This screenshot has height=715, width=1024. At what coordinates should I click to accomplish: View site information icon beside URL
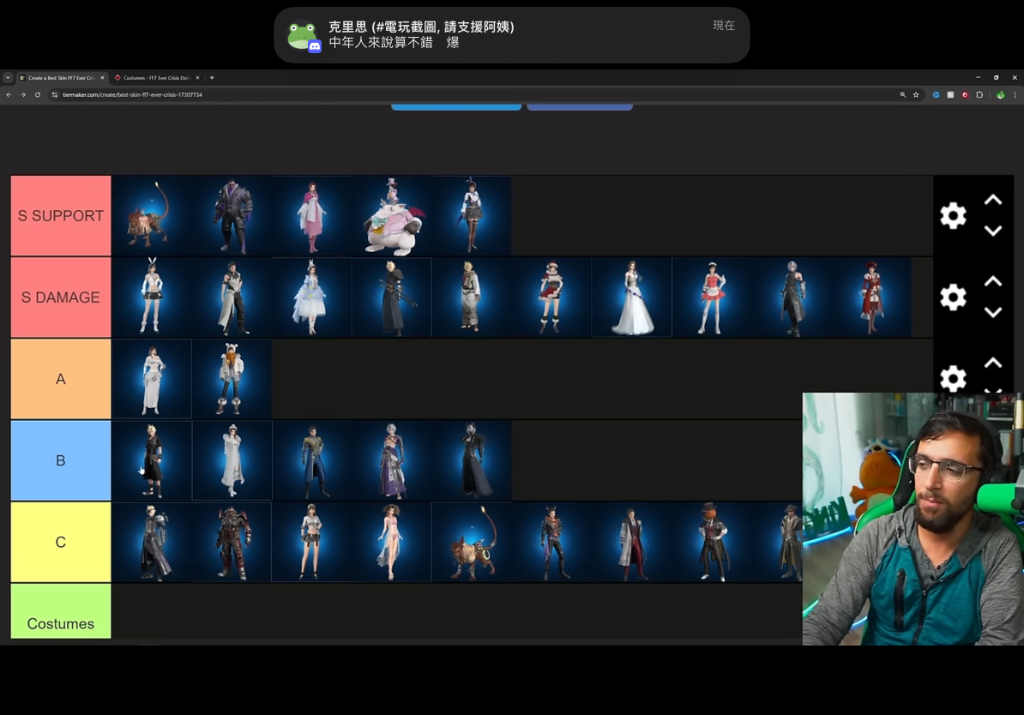coord(55,95)
